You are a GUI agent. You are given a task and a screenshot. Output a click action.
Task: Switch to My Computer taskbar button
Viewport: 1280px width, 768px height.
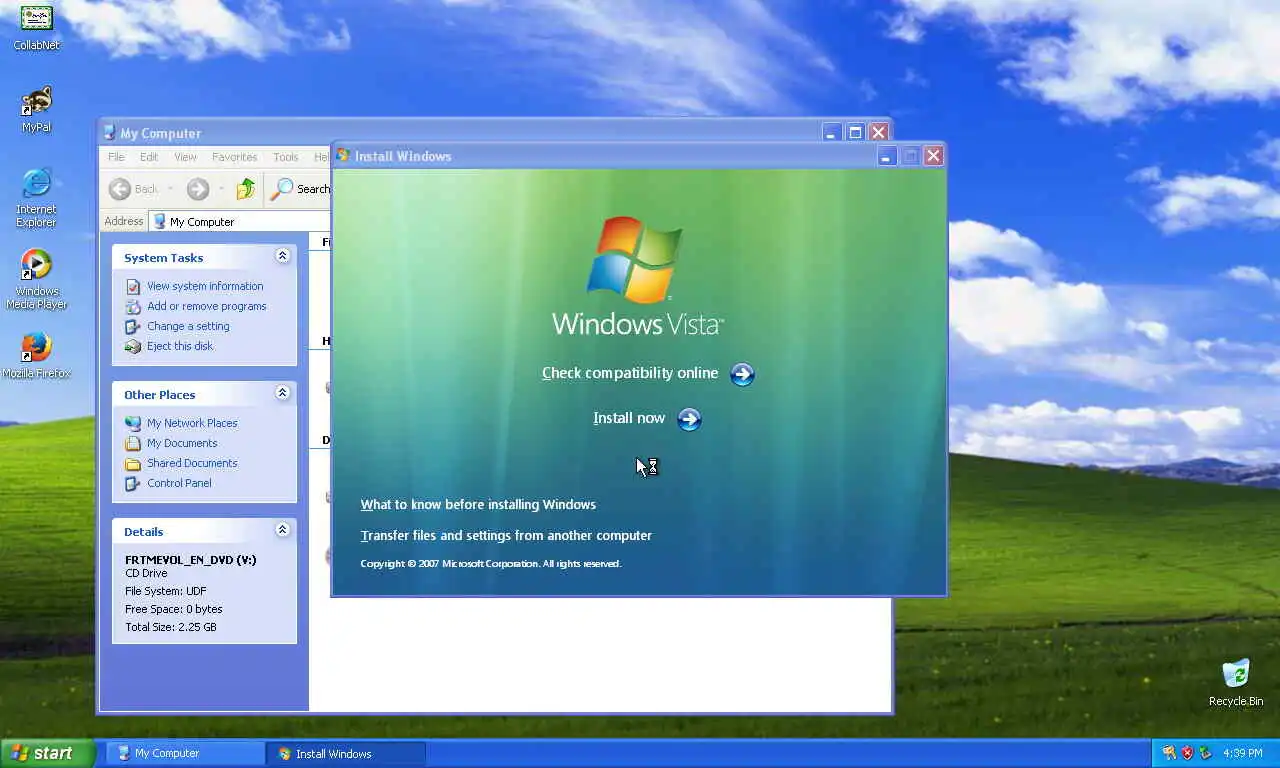point(186,753)
